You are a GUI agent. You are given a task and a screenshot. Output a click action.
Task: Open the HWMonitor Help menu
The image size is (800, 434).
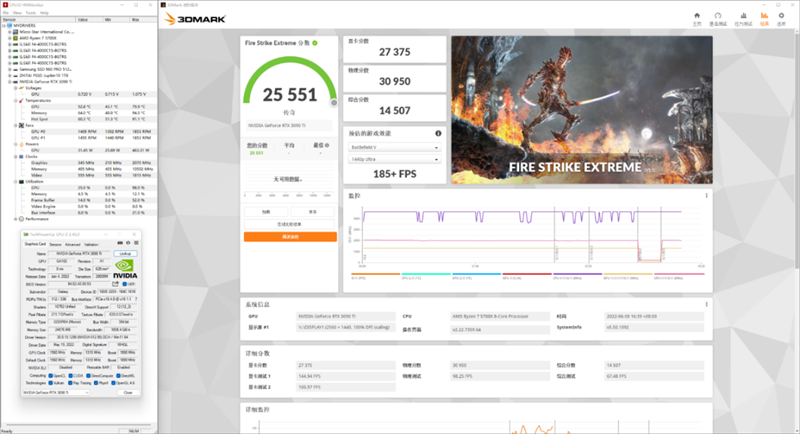[x=44, y=13]
